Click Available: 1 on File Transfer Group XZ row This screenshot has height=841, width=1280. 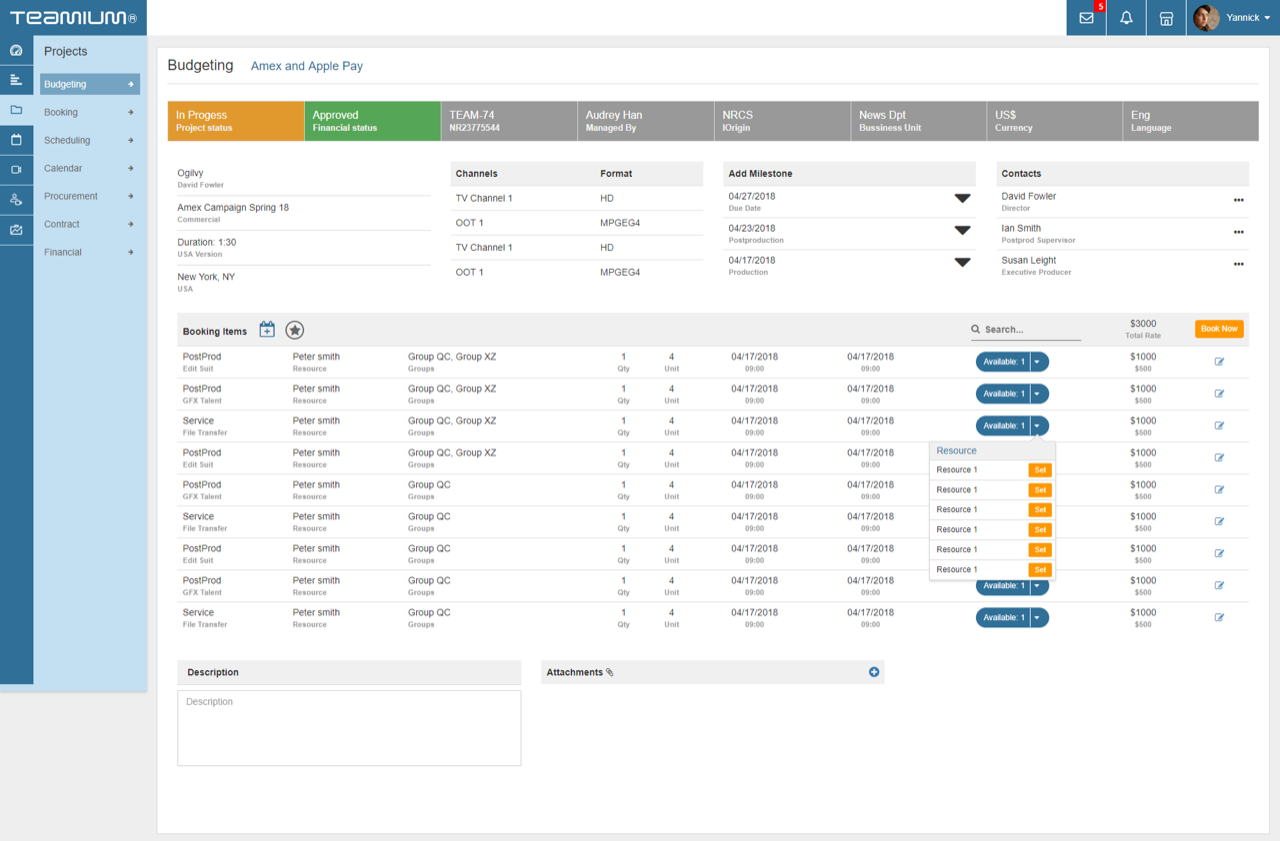tap(1003, 426)
